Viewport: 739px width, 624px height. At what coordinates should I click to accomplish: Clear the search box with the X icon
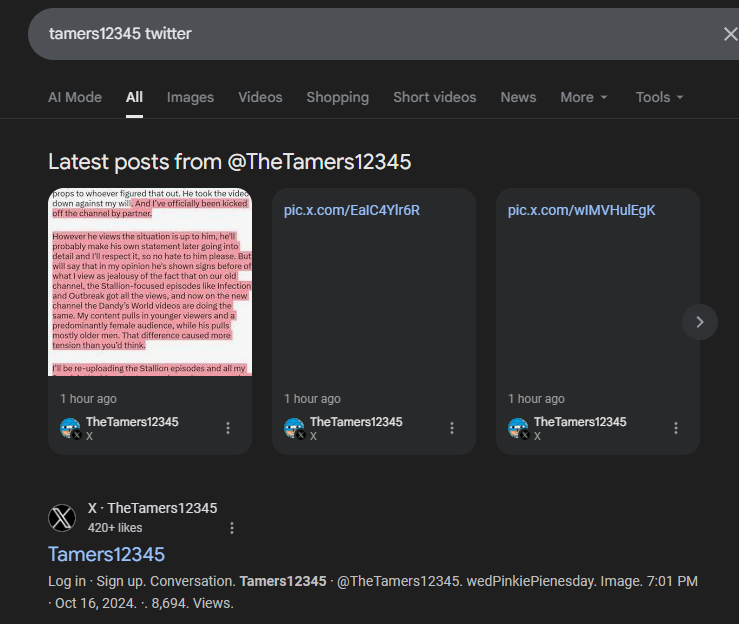pos(731,34)
